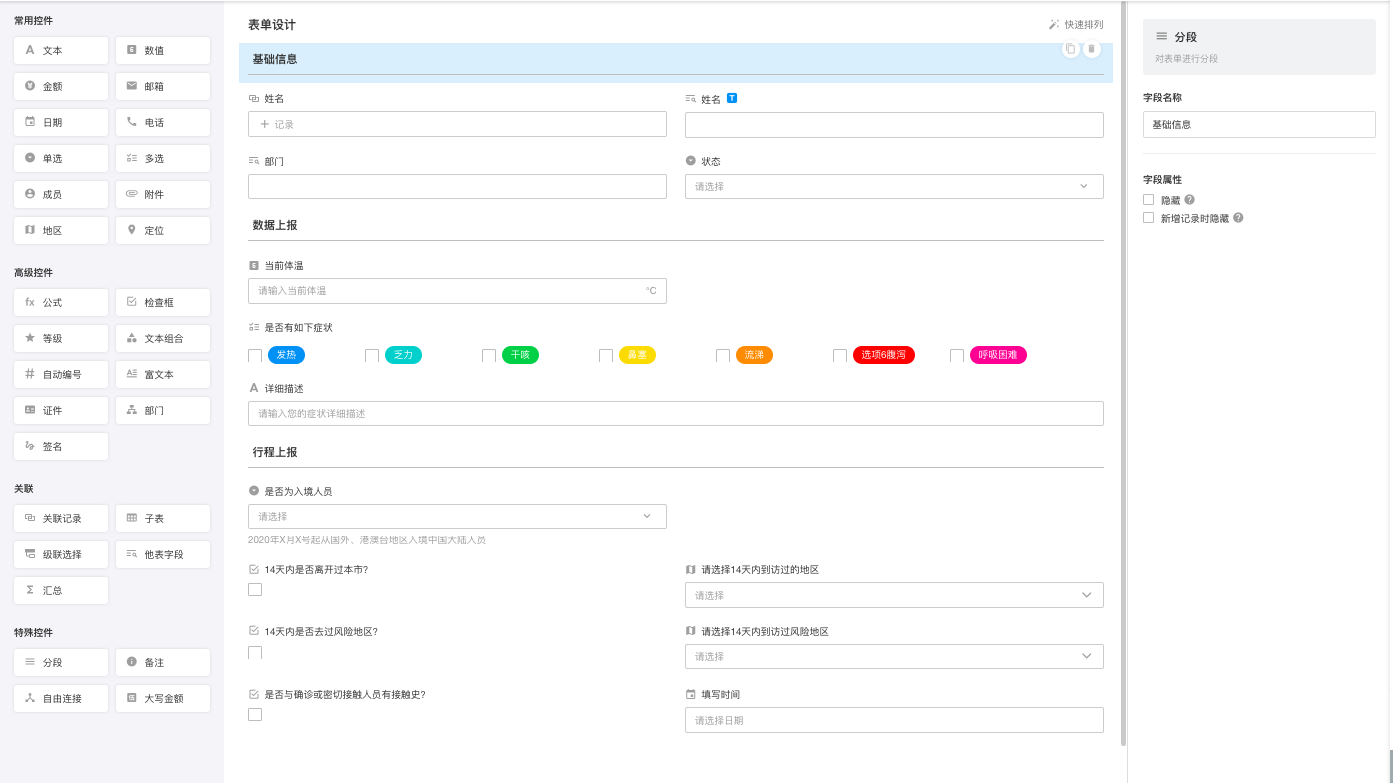Click the red 选项6腹泻 symptom tag
Screen dimensions: 1393x783
tap(883, 355)
